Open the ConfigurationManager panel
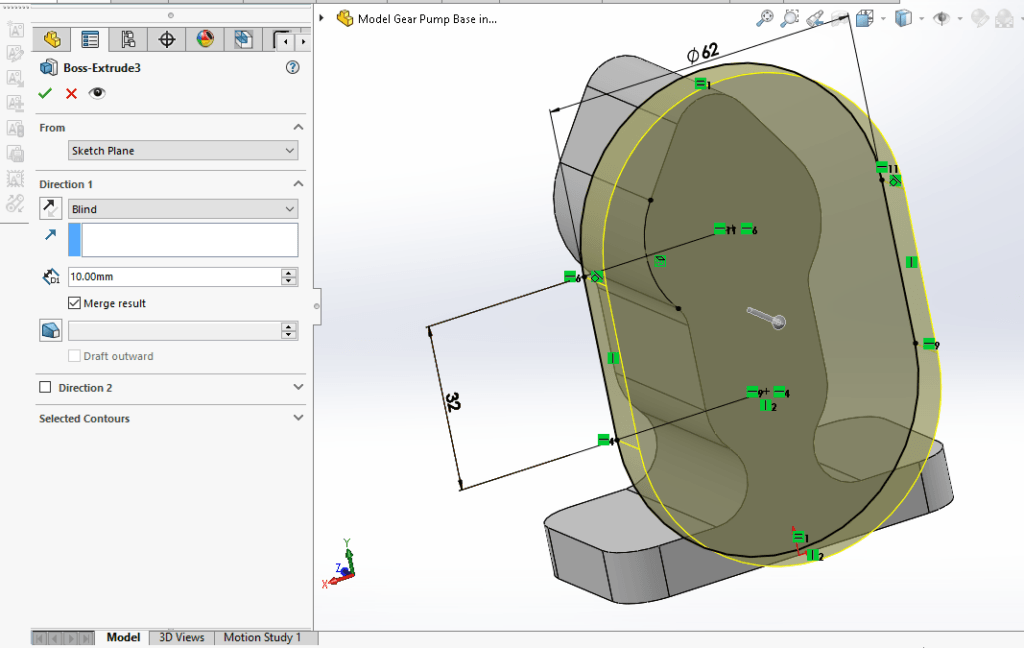This screenshot has height=648, width=1024. 128,39
